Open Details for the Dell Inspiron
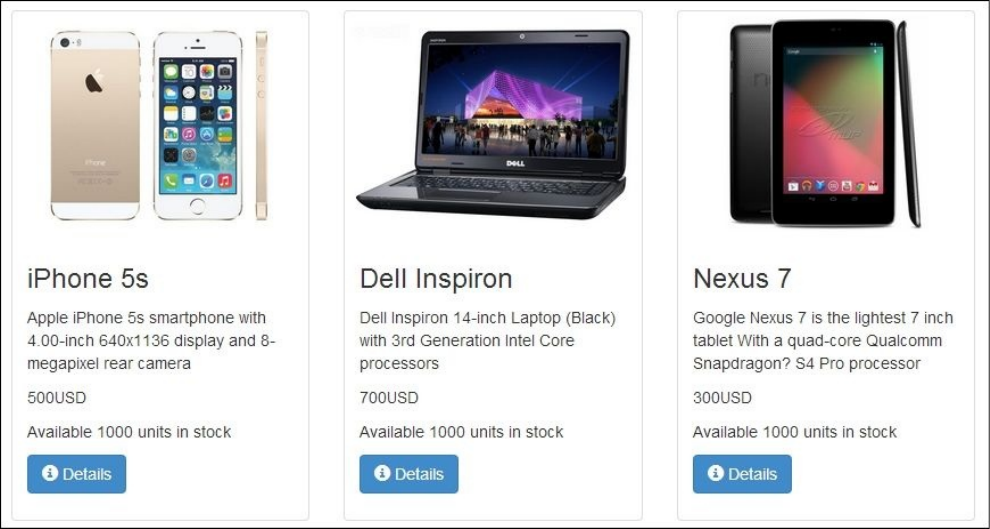 point(409,474)
